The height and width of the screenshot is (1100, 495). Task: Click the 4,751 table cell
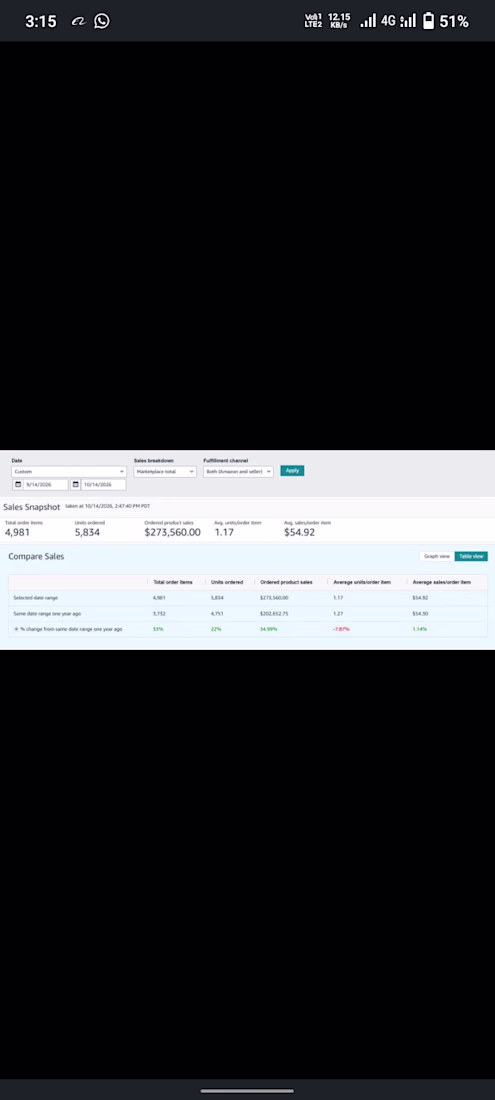[217, 614]
